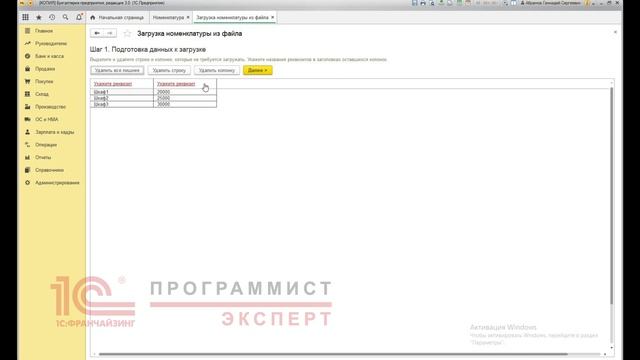
Task: Open the ОС и НМА section
Action: click(47, 119)
